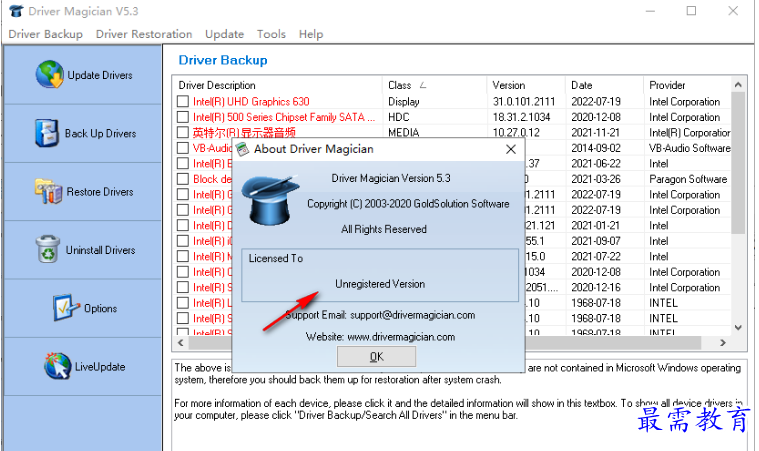
Task: Open the Driver Backup menu
Action: click(46, 34)
